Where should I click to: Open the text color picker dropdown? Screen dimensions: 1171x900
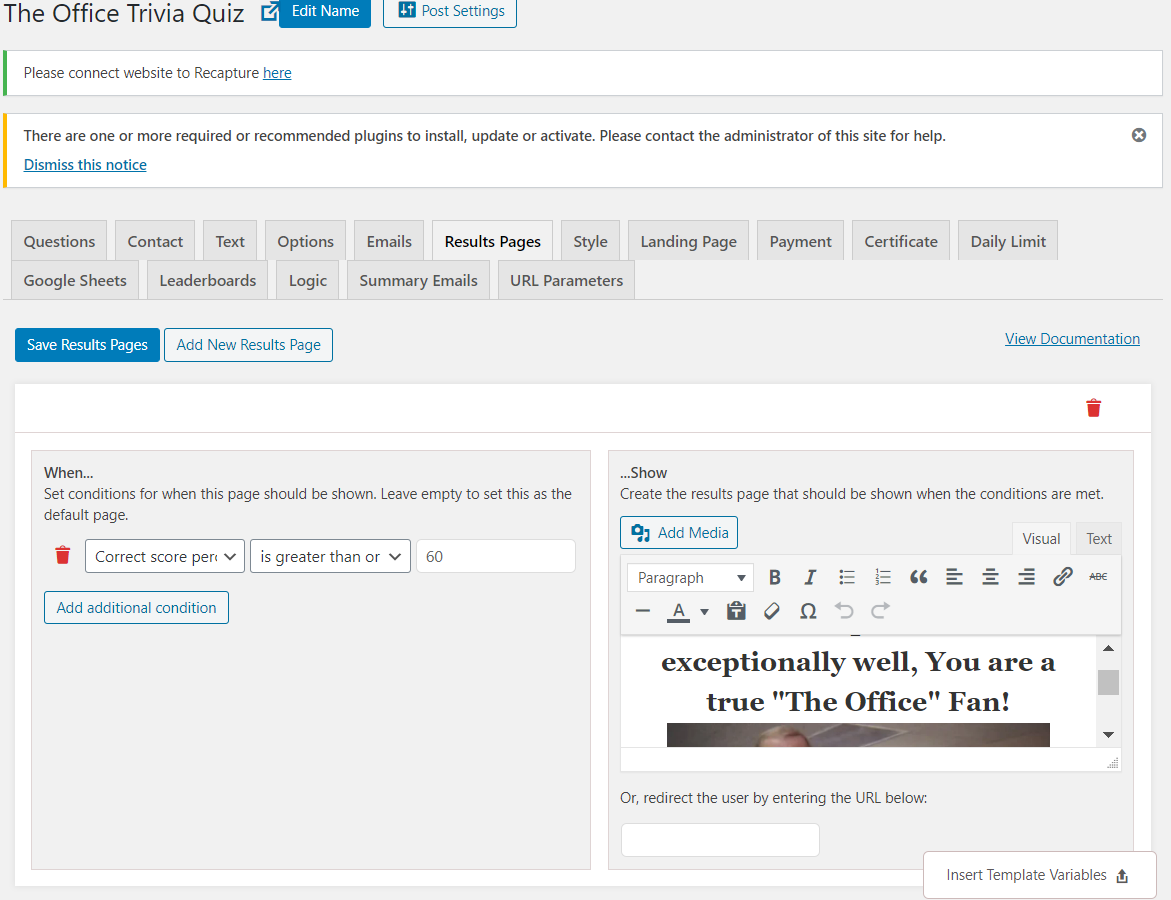tap(704, 611)
